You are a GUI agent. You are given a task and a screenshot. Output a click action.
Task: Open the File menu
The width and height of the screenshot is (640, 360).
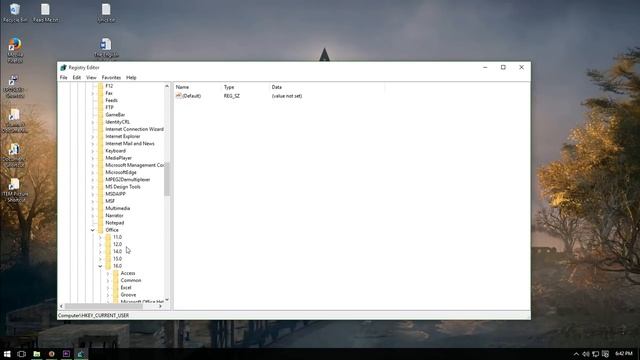click(64, 78)
